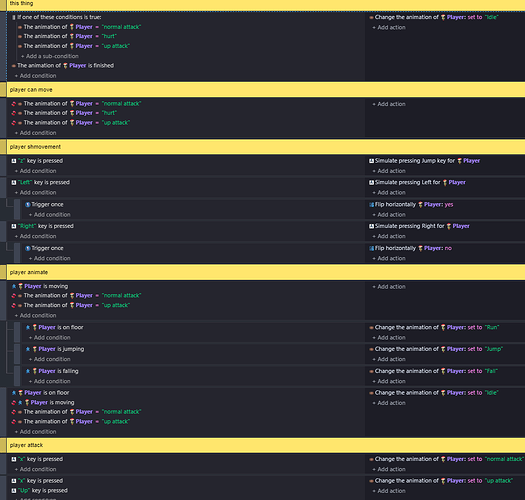Select the "Up" key is pressed condition
Image resolution: width=525 pixels, height=500 pixels.
pos(40,491)
